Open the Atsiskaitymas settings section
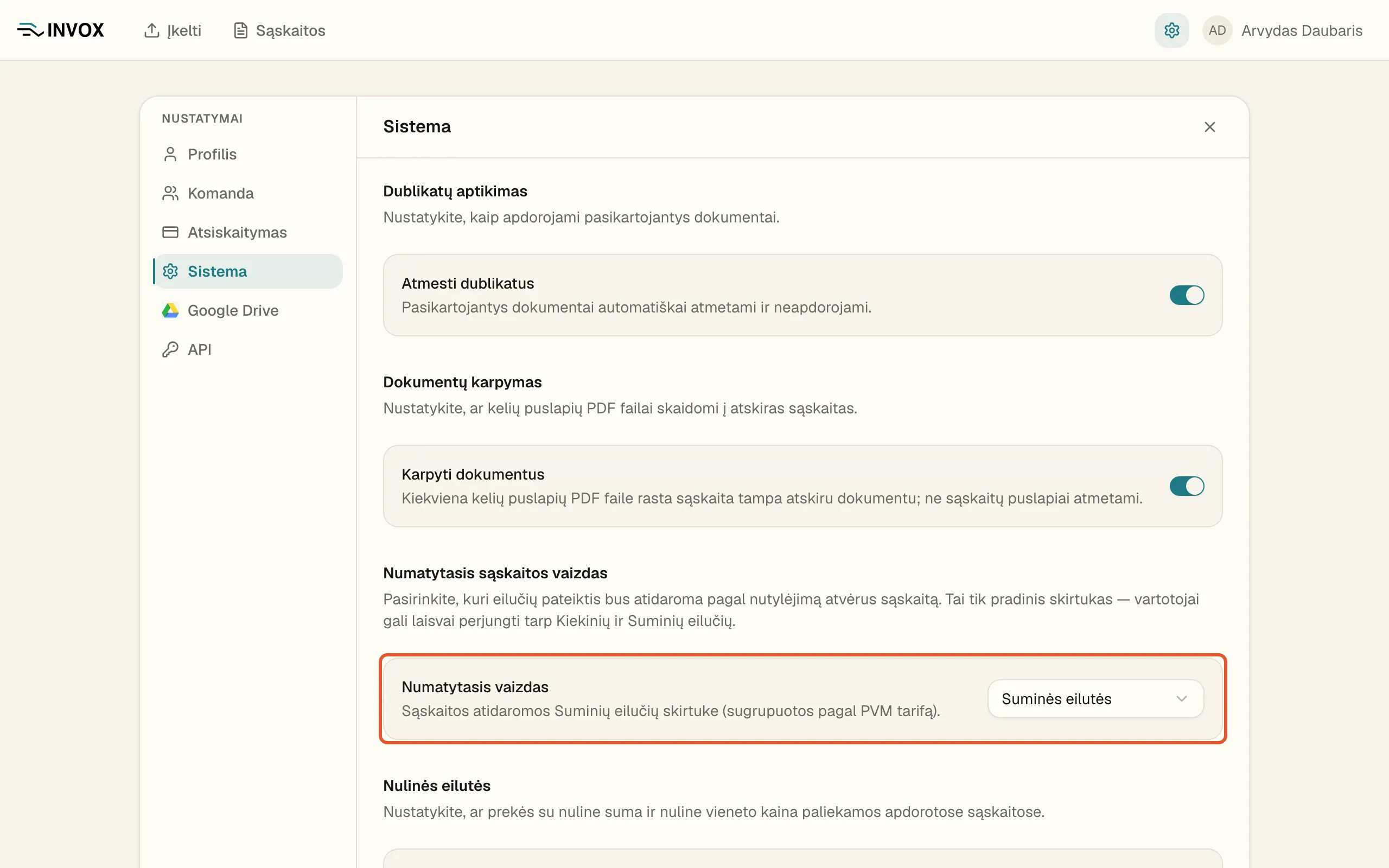This screenshot has height=868, width=1389. (x=249, y=233)
